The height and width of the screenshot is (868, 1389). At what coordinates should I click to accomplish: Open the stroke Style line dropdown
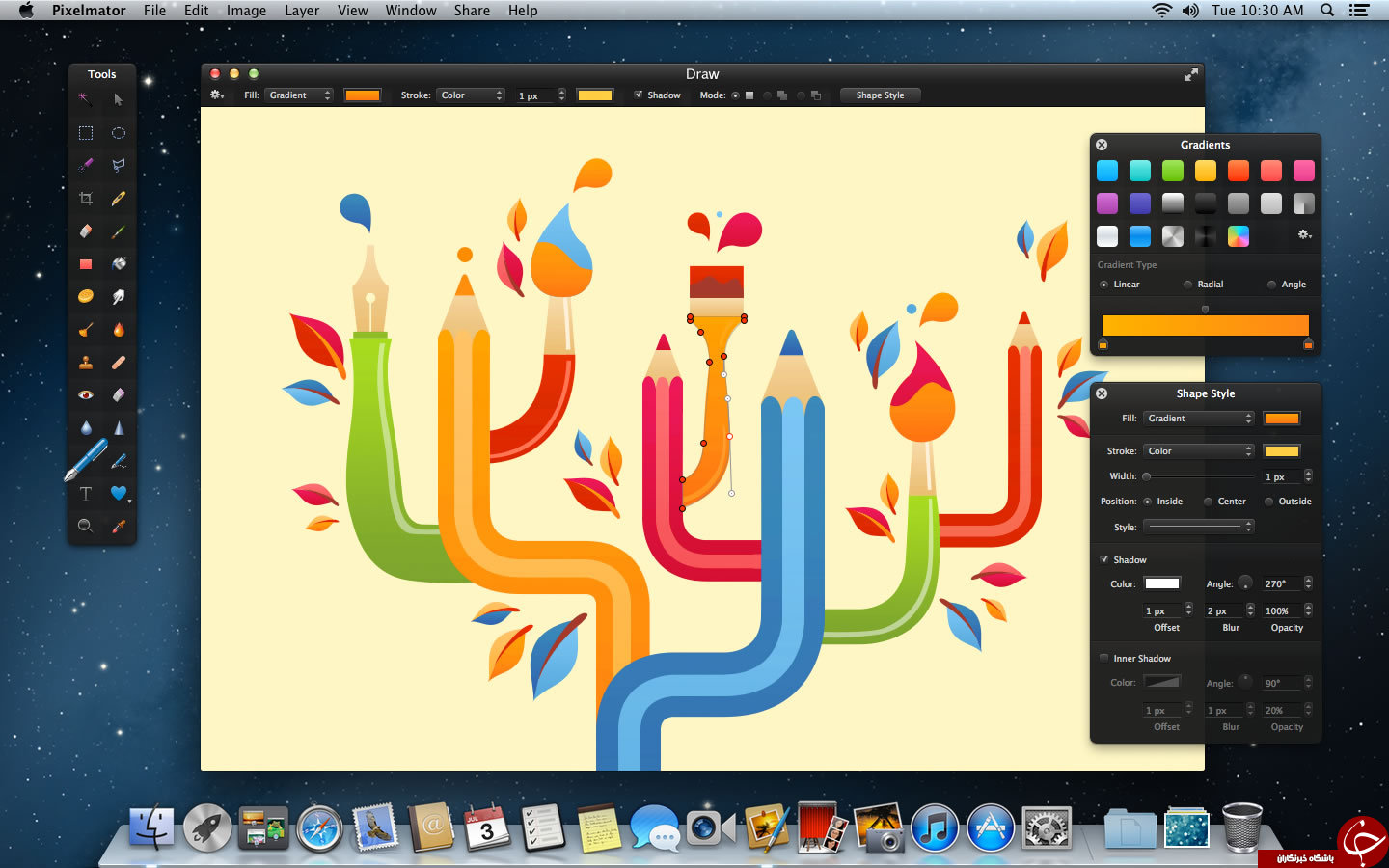pos(1199,527)
